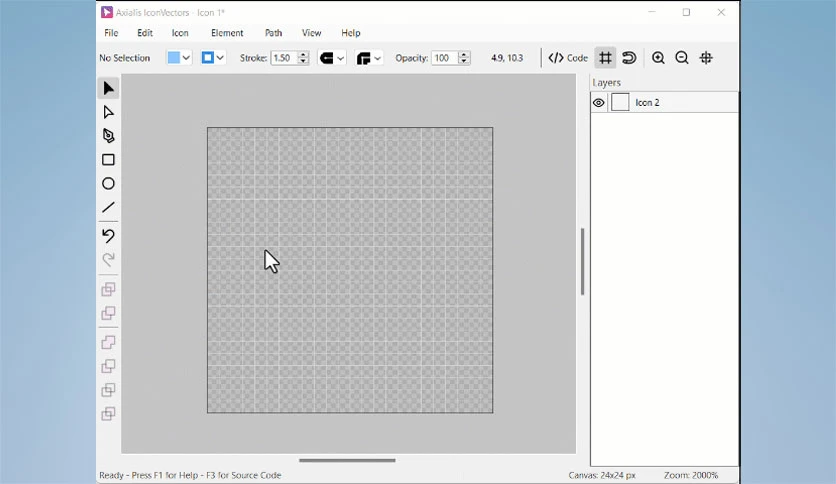
Task: Click the Zoom: 2000% status text
Action: pyautogui.click(x=691, y=475)
